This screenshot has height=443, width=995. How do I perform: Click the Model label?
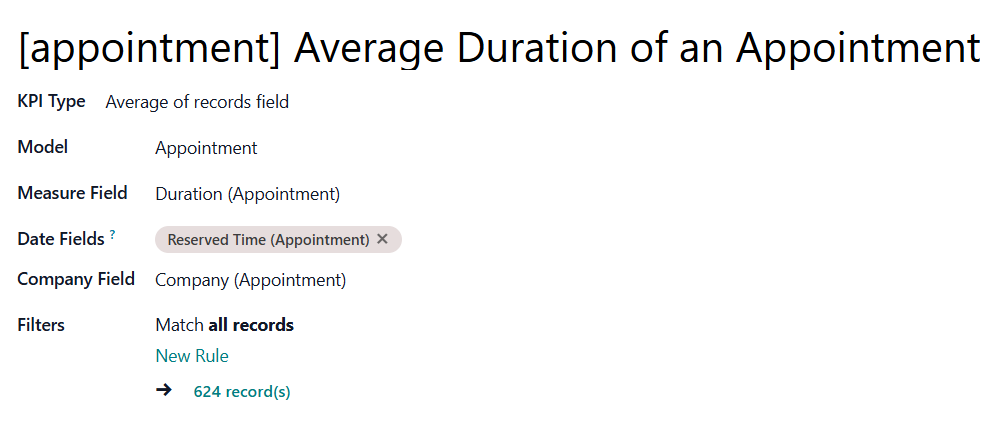[x=43, y=147]
